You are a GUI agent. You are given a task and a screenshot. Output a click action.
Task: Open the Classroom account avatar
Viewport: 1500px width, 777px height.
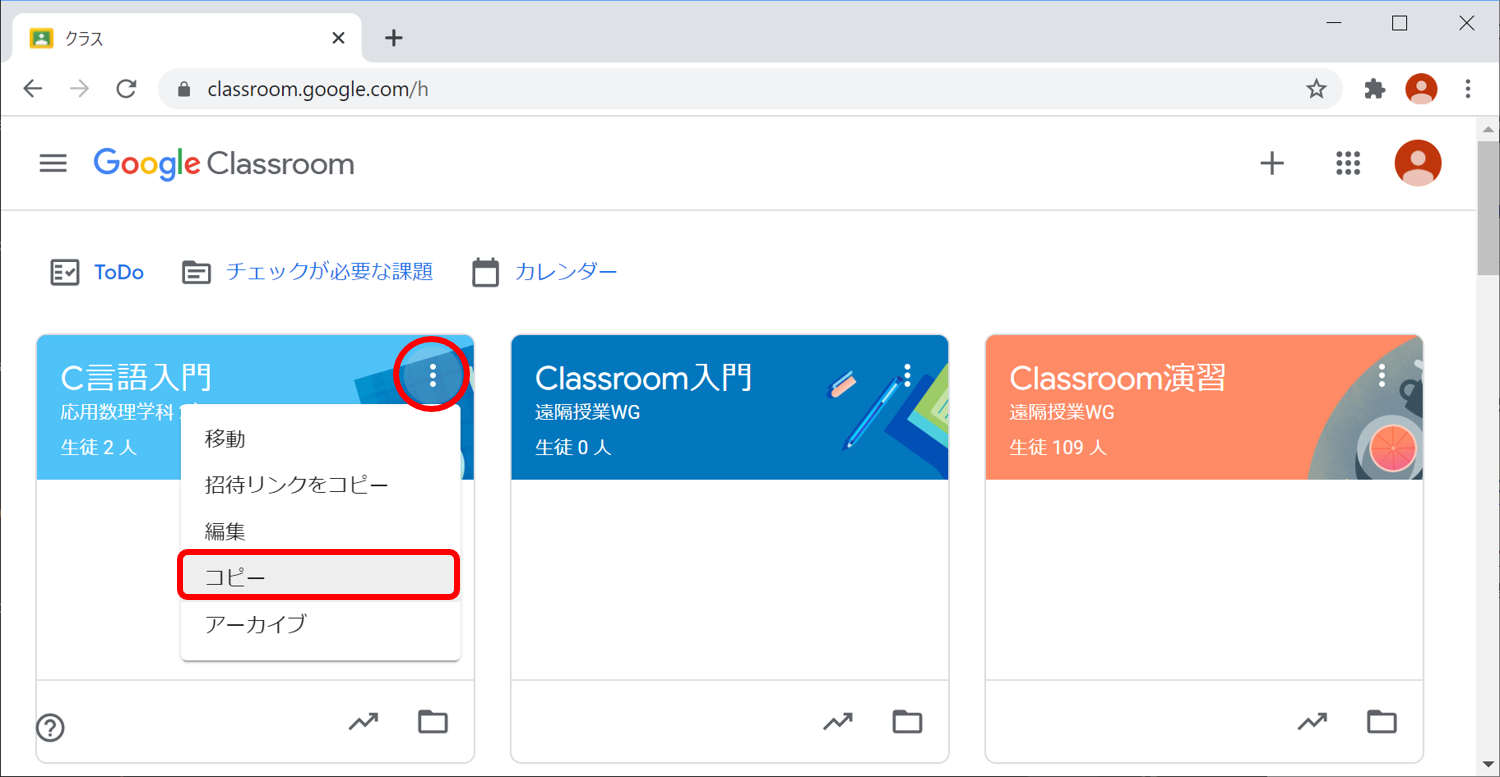click(1418, 163)
